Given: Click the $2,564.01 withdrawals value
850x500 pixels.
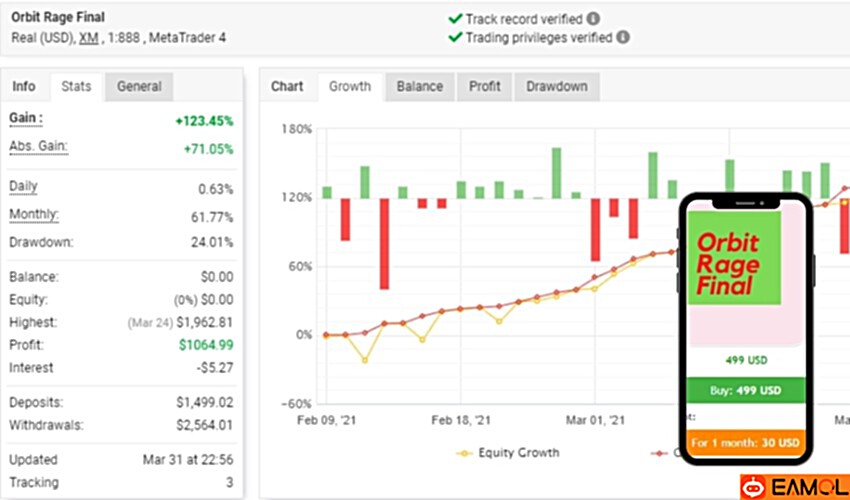Looking at the screenshot, I should pos(205,425).
